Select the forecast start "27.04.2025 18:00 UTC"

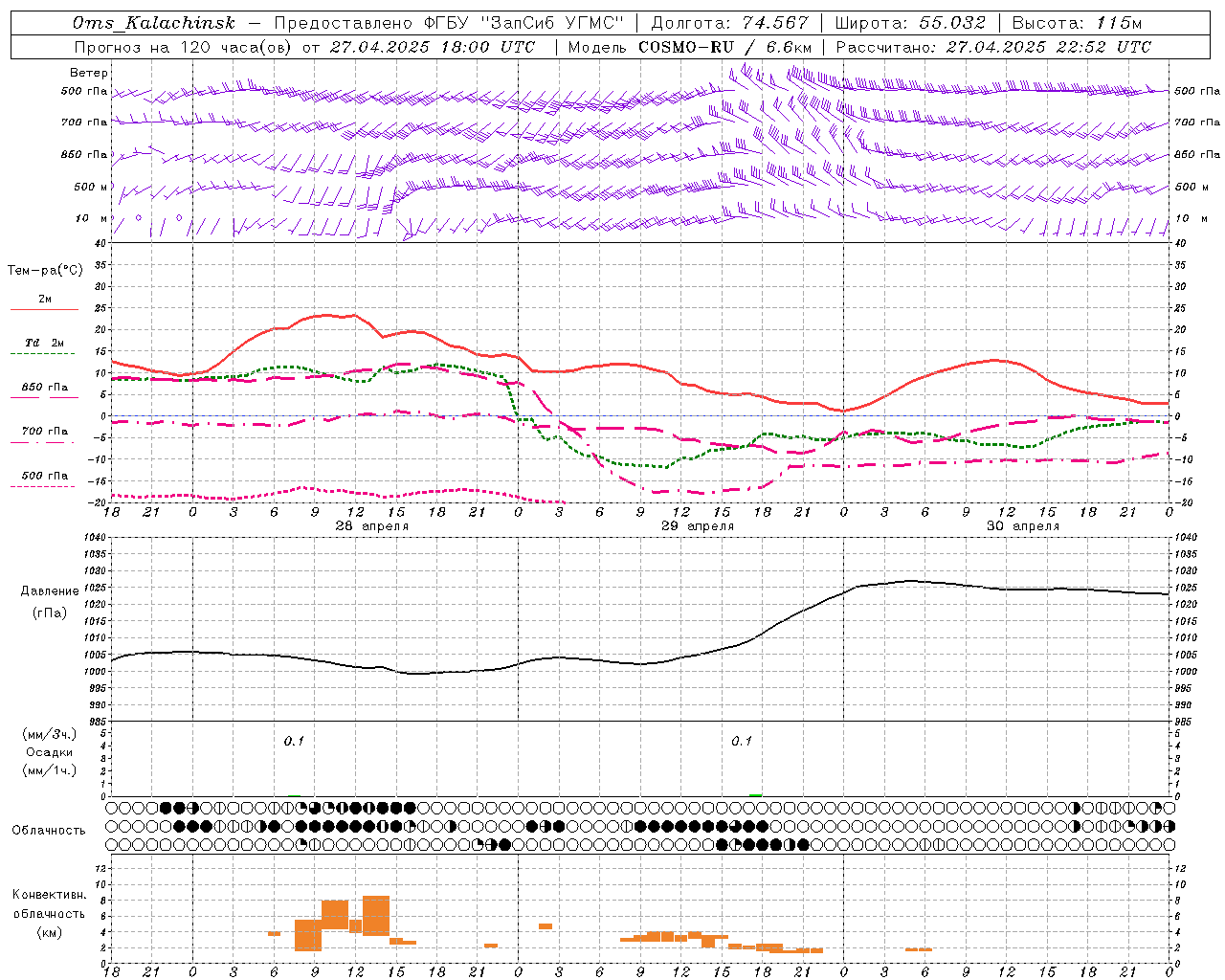tap(433, 47)
